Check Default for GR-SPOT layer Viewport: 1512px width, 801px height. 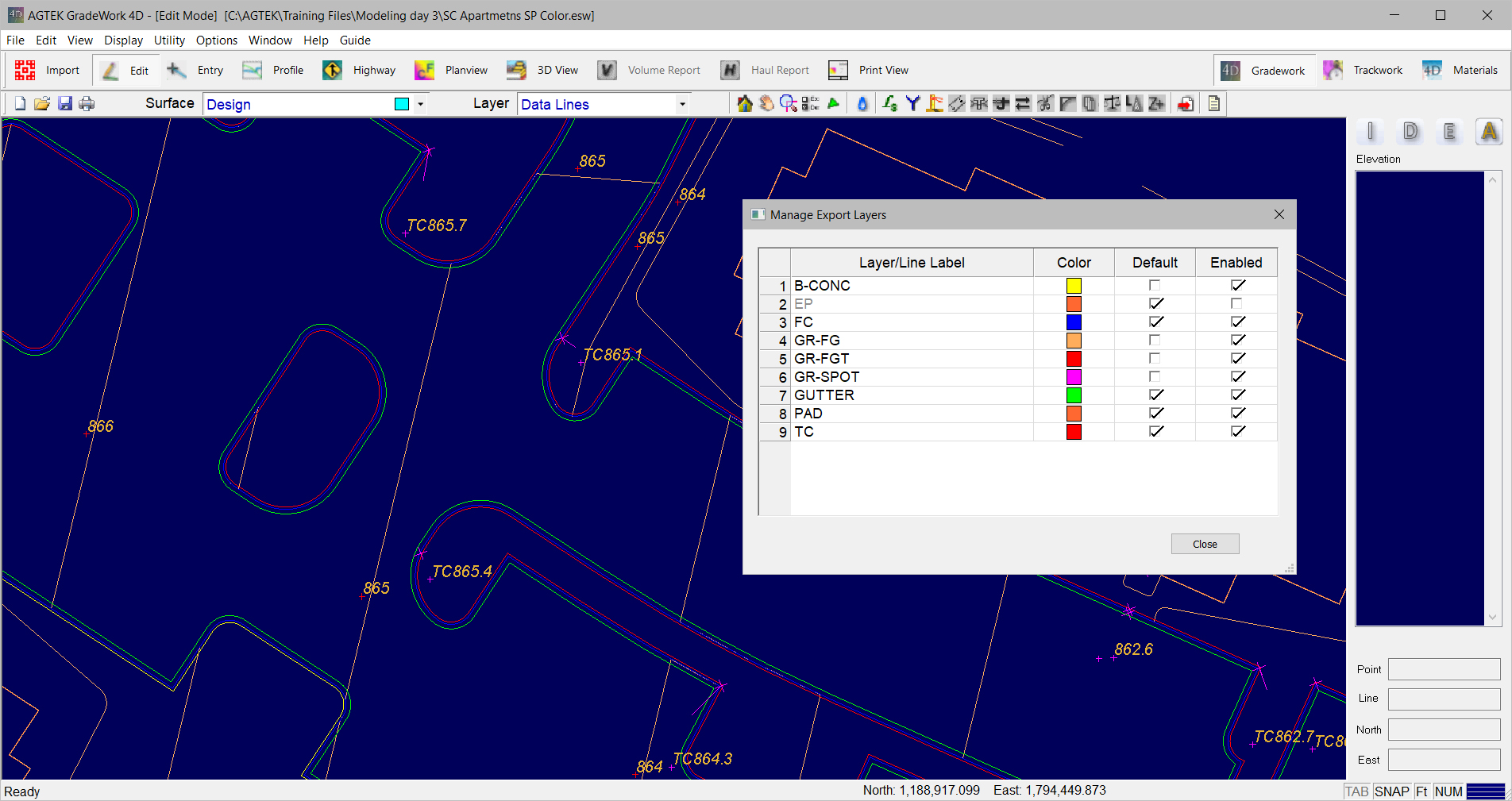click(x=1155, y=376)
